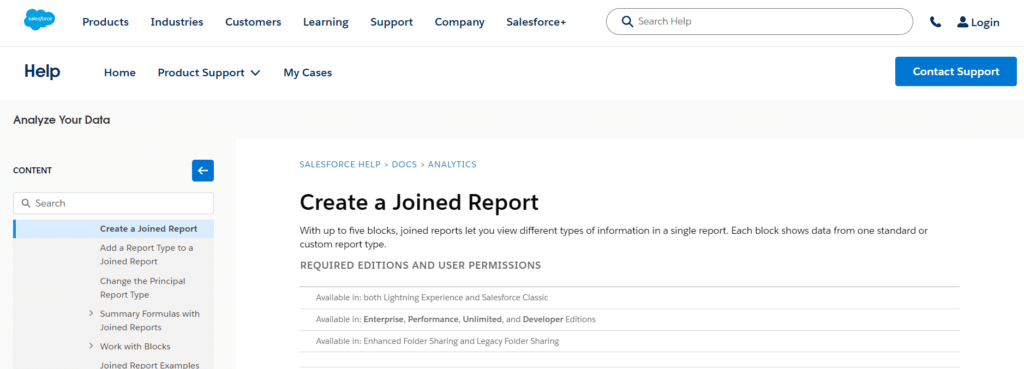Select Create a Joined Report tree item
1024x369 pixels.
(x=114, y=229)
